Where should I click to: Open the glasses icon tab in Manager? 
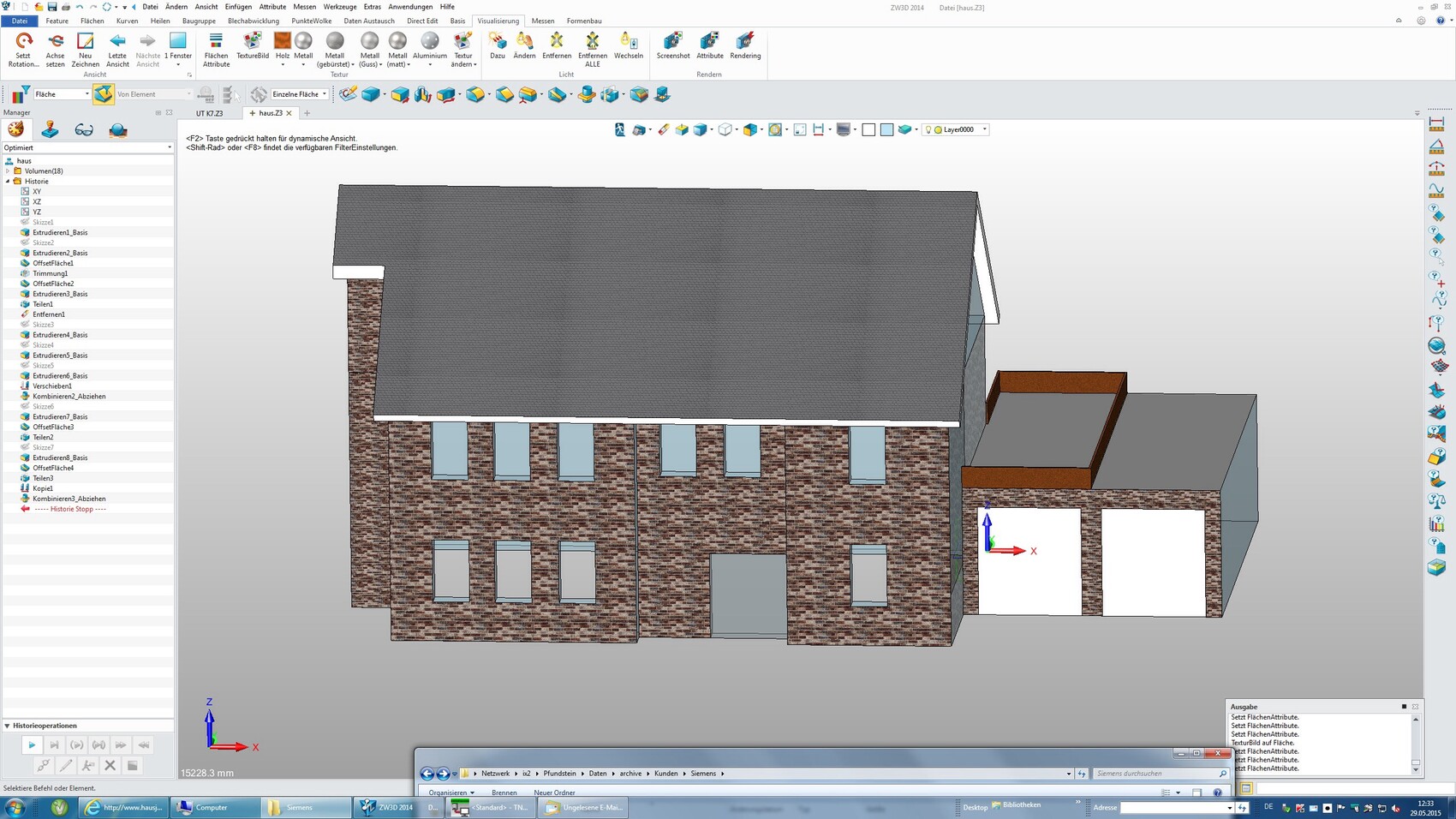tap(84, 129)
